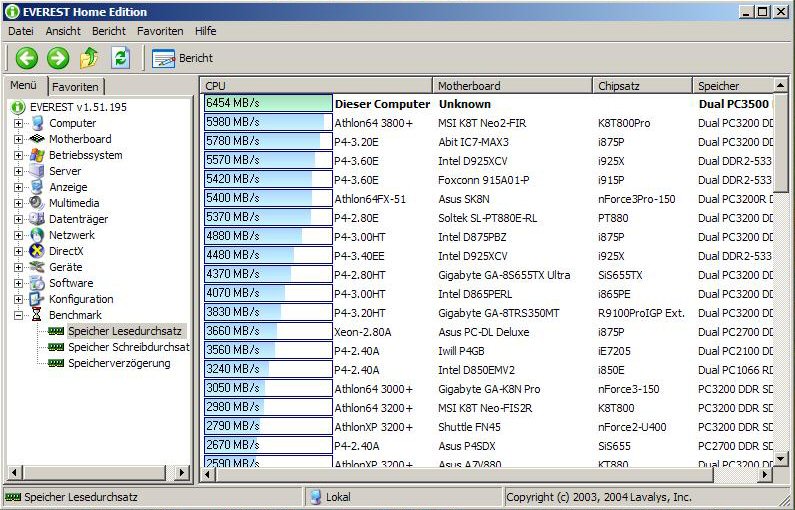This screenshot has width=795, height=510.
Task: Click the green Back arrow button
Action: 27,58
